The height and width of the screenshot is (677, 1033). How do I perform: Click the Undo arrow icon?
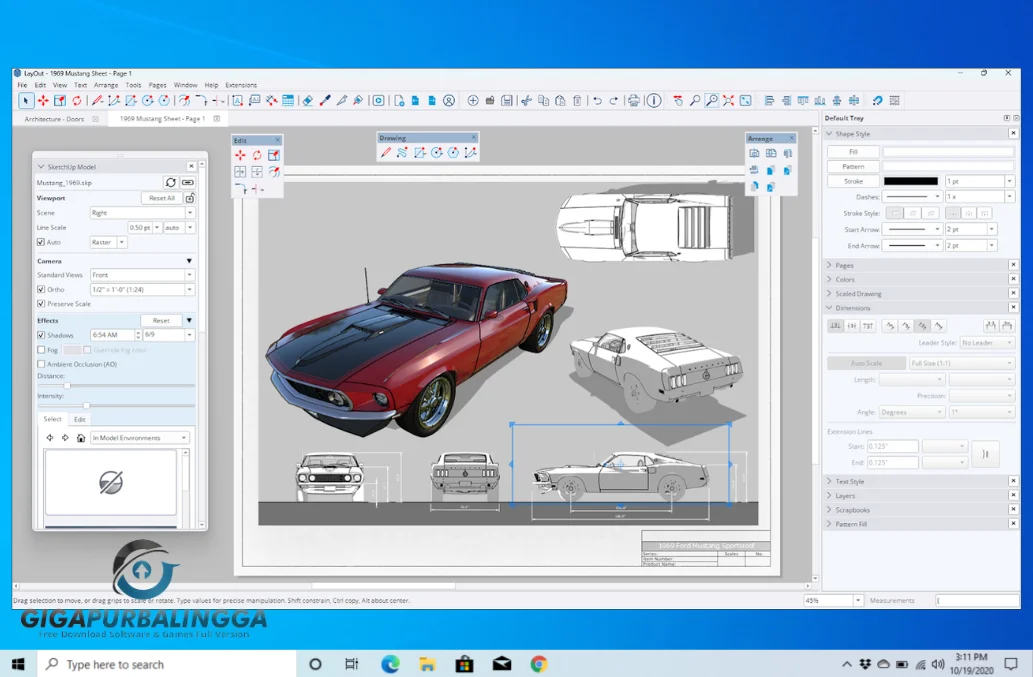597,101
